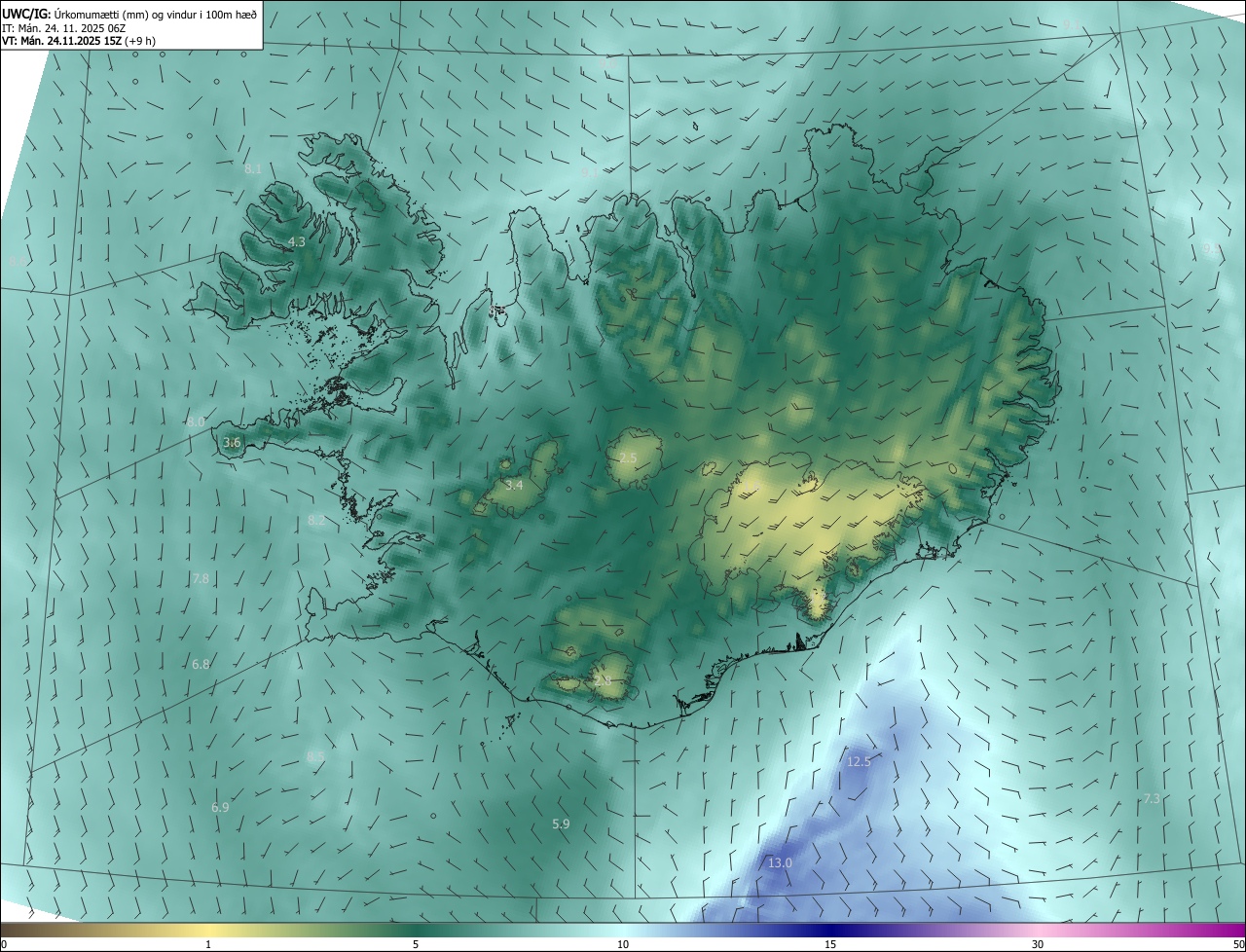Click the 10 tick on the color scale
1246x952 pixels.
623,944
